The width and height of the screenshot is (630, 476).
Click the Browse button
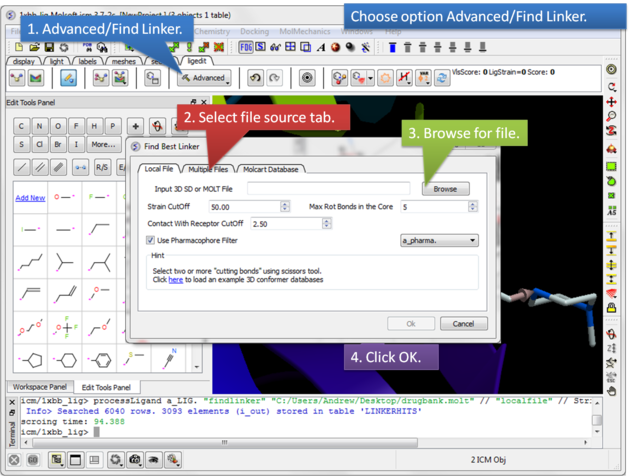(x=445, y=188)
